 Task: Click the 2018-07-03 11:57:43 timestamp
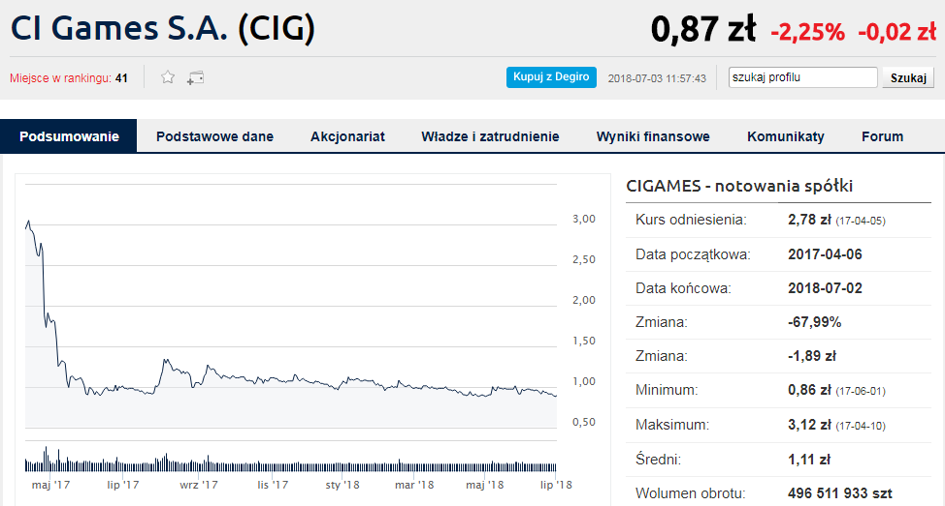pos(656,78)
